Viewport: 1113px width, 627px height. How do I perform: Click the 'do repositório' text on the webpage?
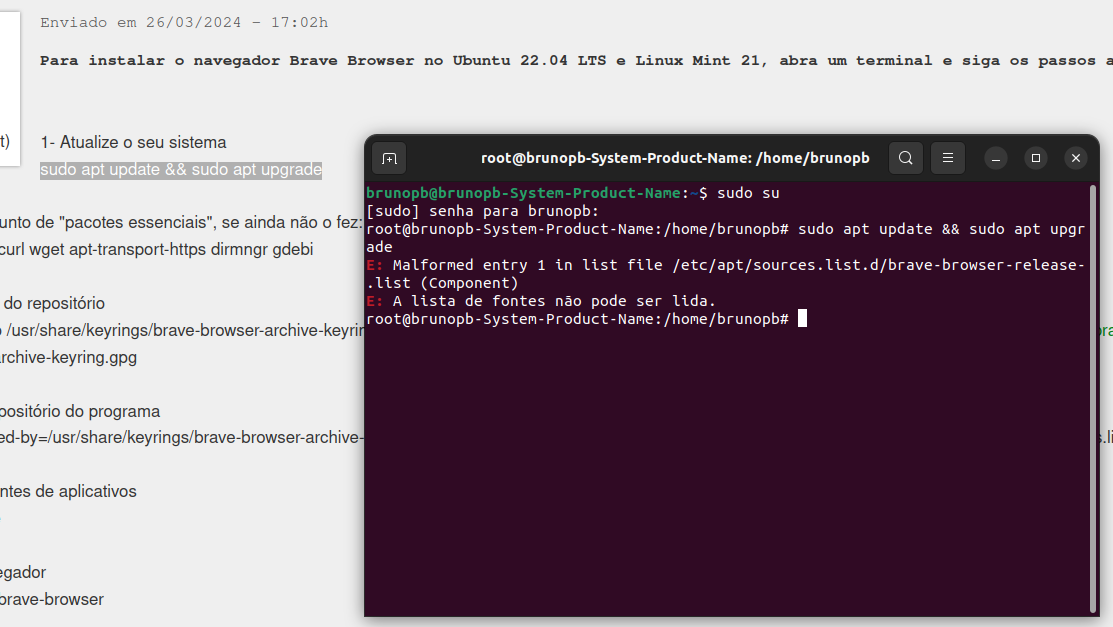[x=53, y=303]
